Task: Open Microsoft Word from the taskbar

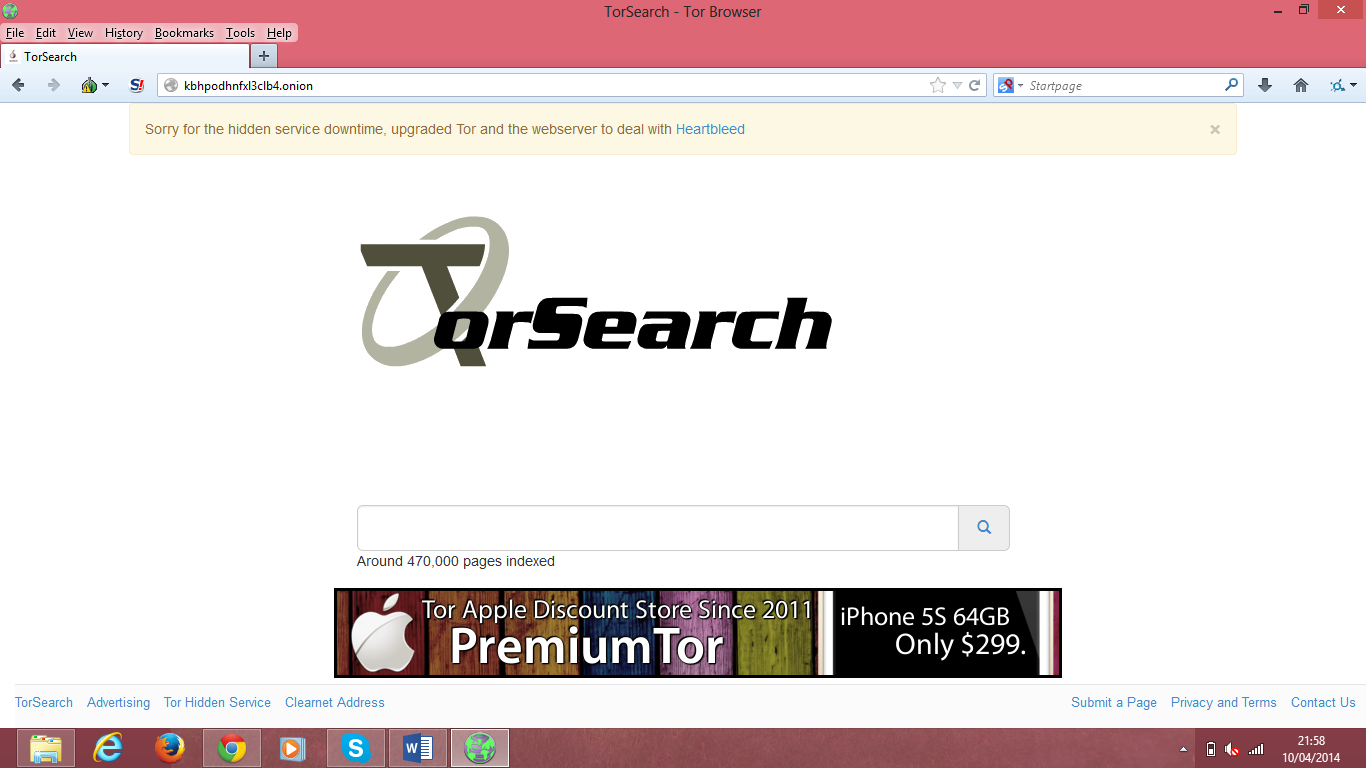Action: pyautogui.click(x=417, y=747)
